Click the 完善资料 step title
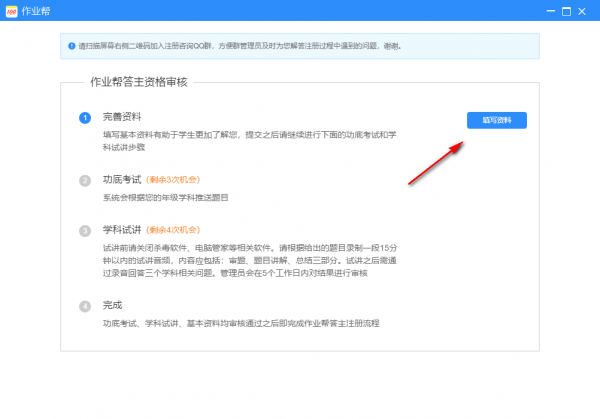 122,118
